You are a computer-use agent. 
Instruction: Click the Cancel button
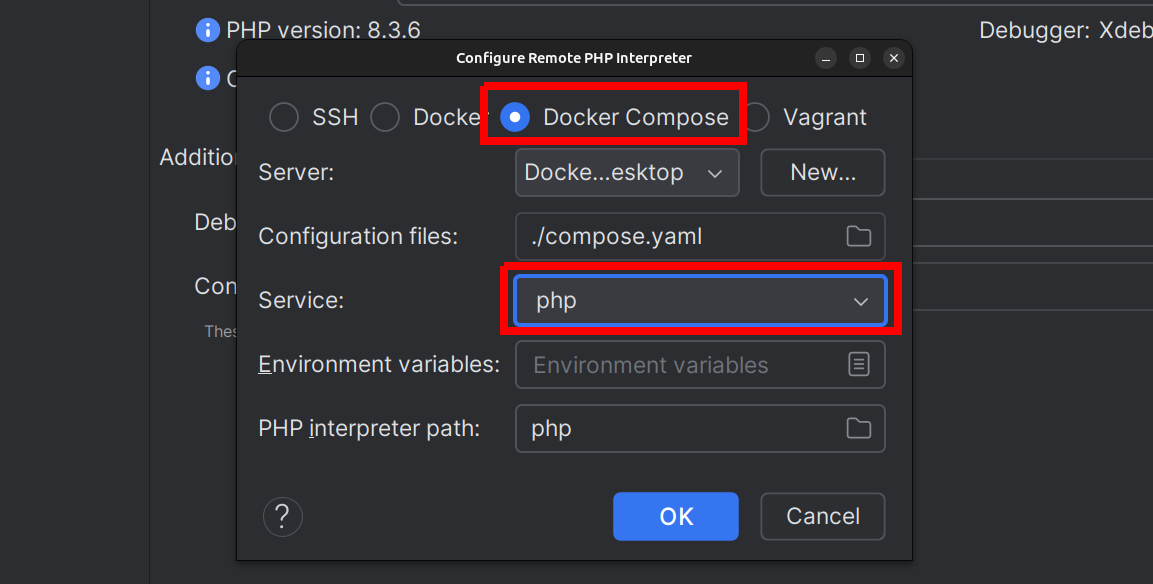click(x=823, y=516)
